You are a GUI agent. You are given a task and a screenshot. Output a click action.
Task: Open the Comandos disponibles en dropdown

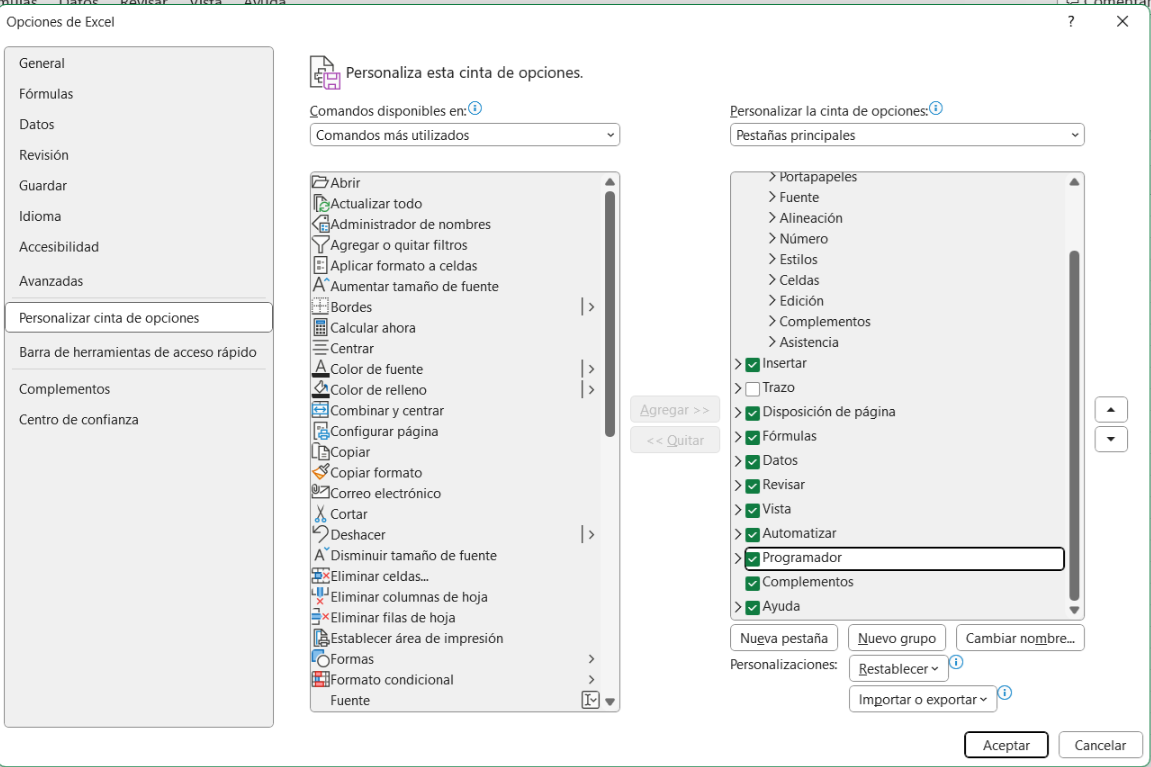coord(465,135)
